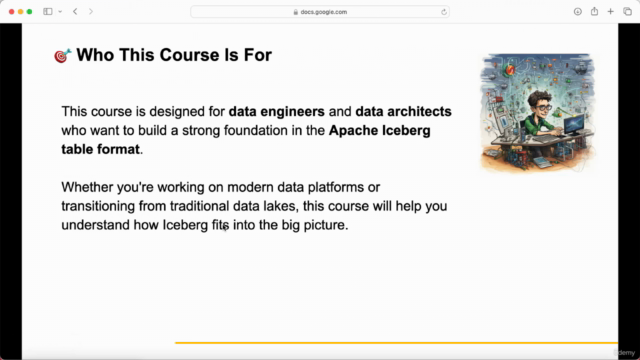Click the target emoji beside the title
This screenshot has height=360, width=640.
(62, 56)
